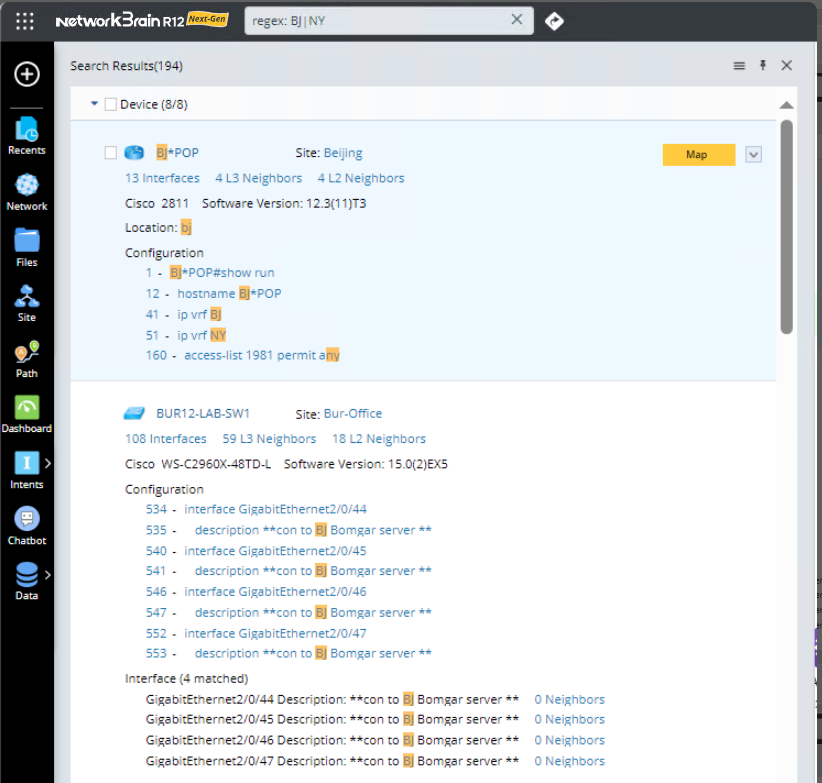Open the apps grid menu icon

tap(25, 21)
